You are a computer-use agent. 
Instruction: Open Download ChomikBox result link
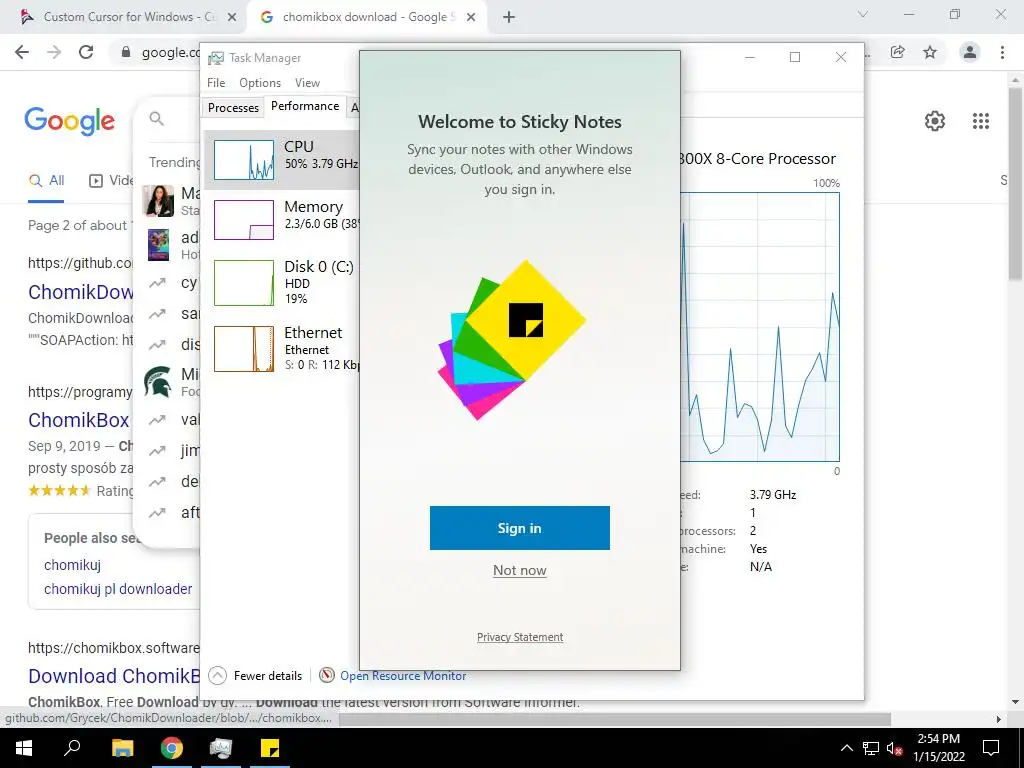114,676
